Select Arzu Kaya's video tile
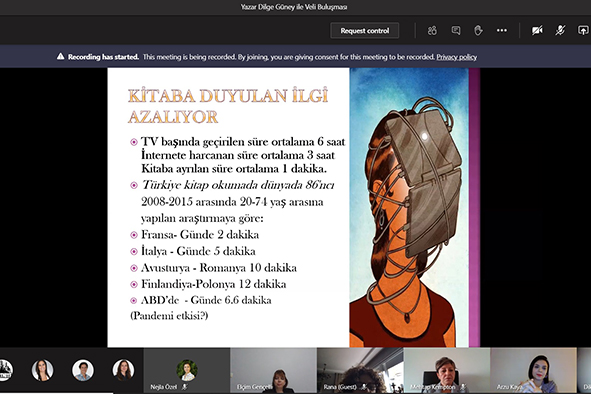The image size is (591, 394). 533,370
